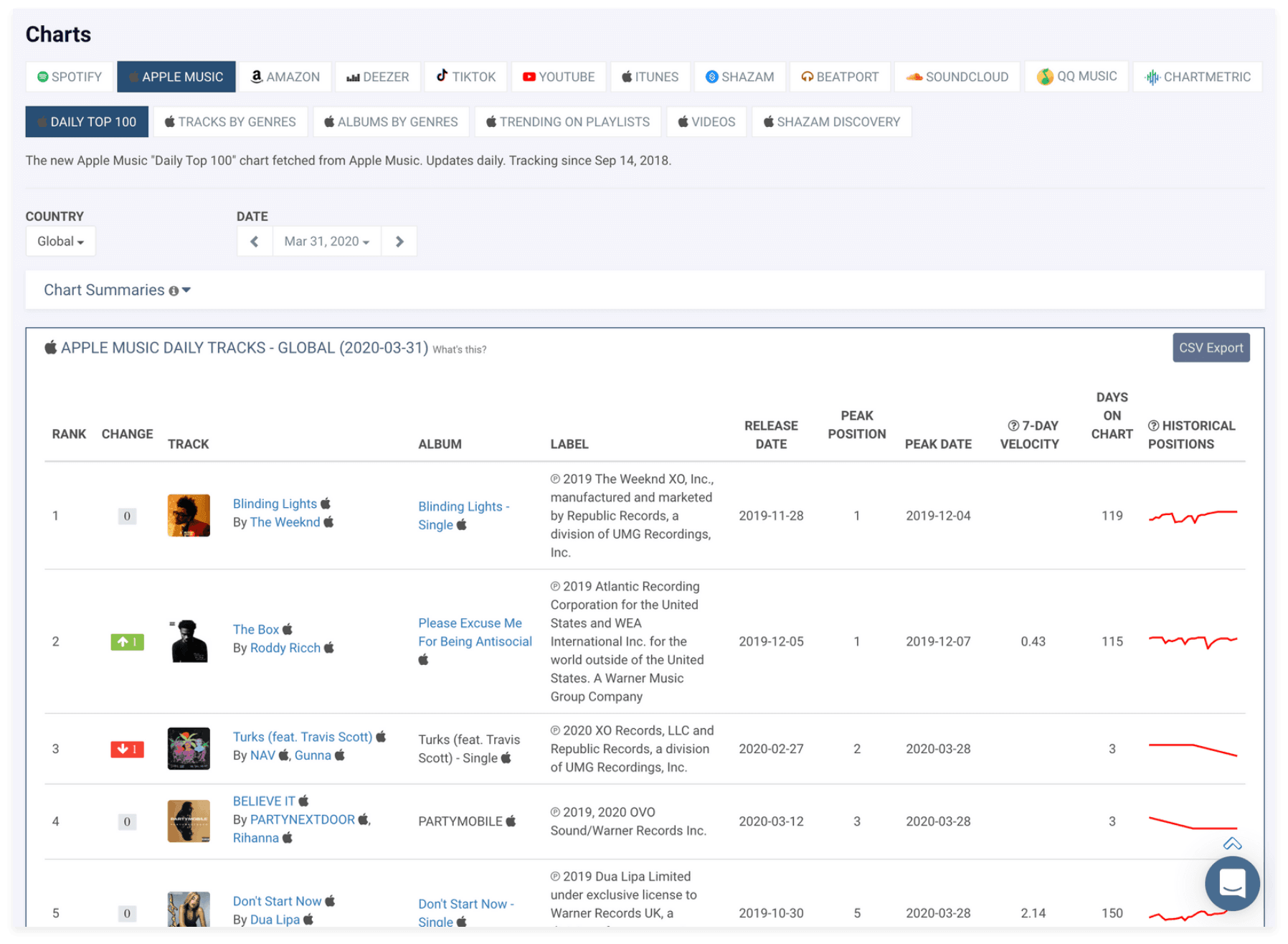Click the 7-Day Velocity help icon
This screenshot has height=944, width=1288.
coord(1013,425)
